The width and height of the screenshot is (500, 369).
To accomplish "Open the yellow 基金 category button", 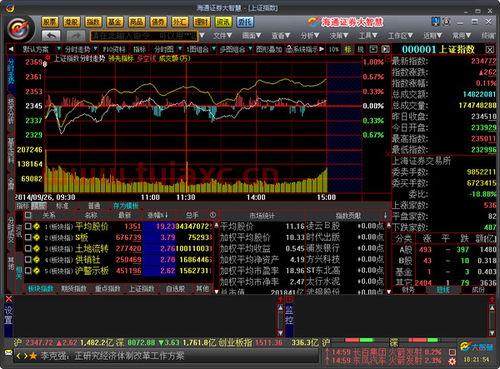I will (115, 22).
